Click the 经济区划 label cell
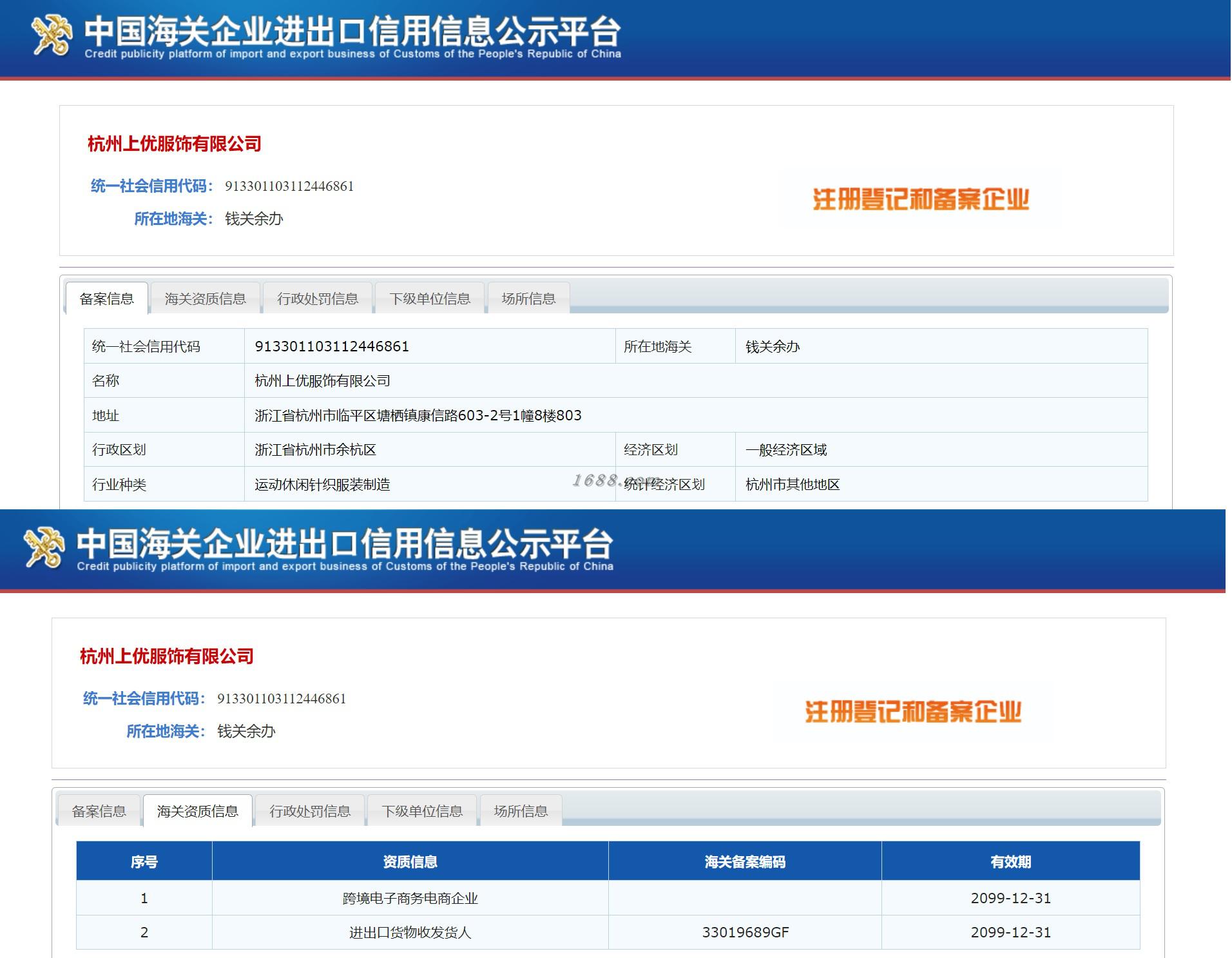The height and width of the screenshot is (958, 1232). (x=675, y=449)
